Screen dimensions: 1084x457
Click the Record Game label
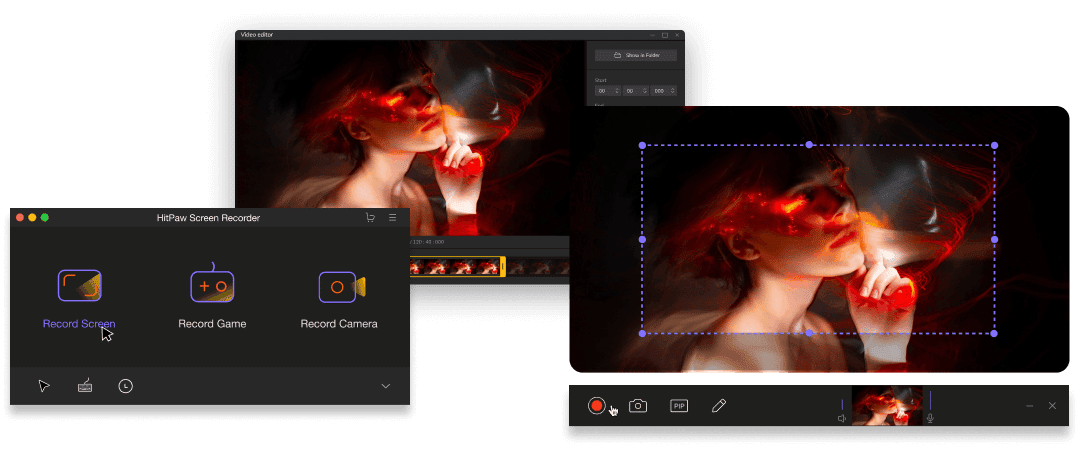[x=212, y=324]
